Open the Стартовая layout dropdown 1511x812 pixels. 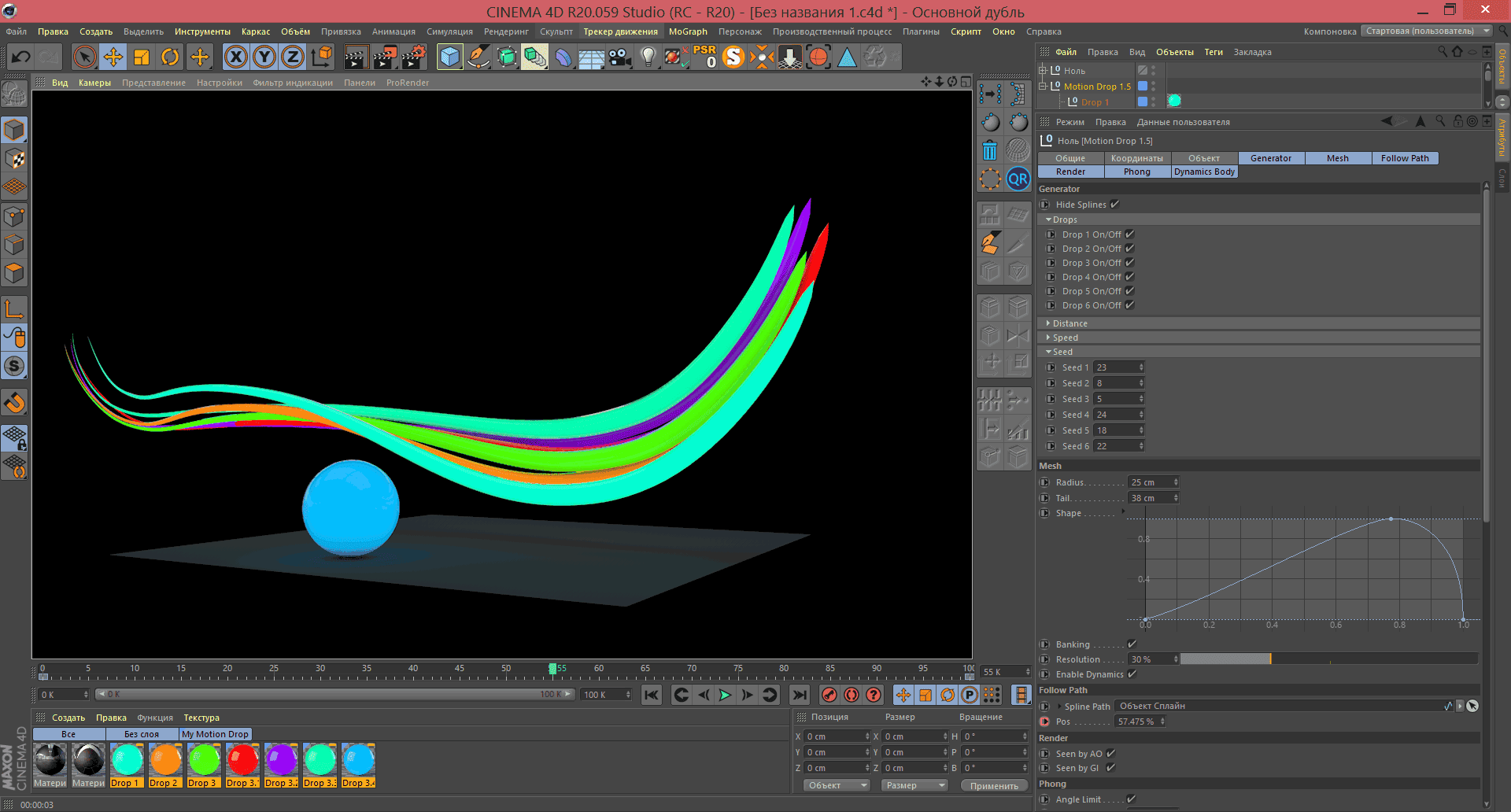(1428, 31)
